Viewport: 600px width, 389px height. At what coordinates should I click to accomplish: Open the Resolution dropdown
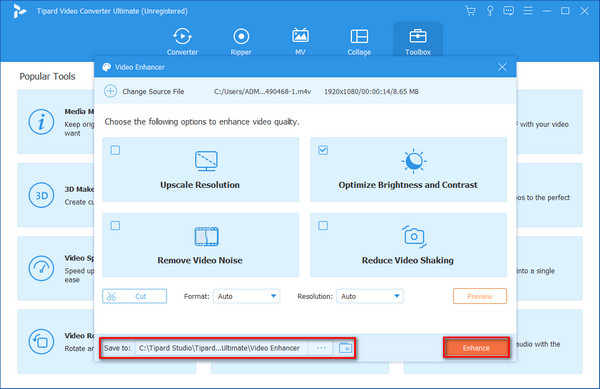point(370,296)
